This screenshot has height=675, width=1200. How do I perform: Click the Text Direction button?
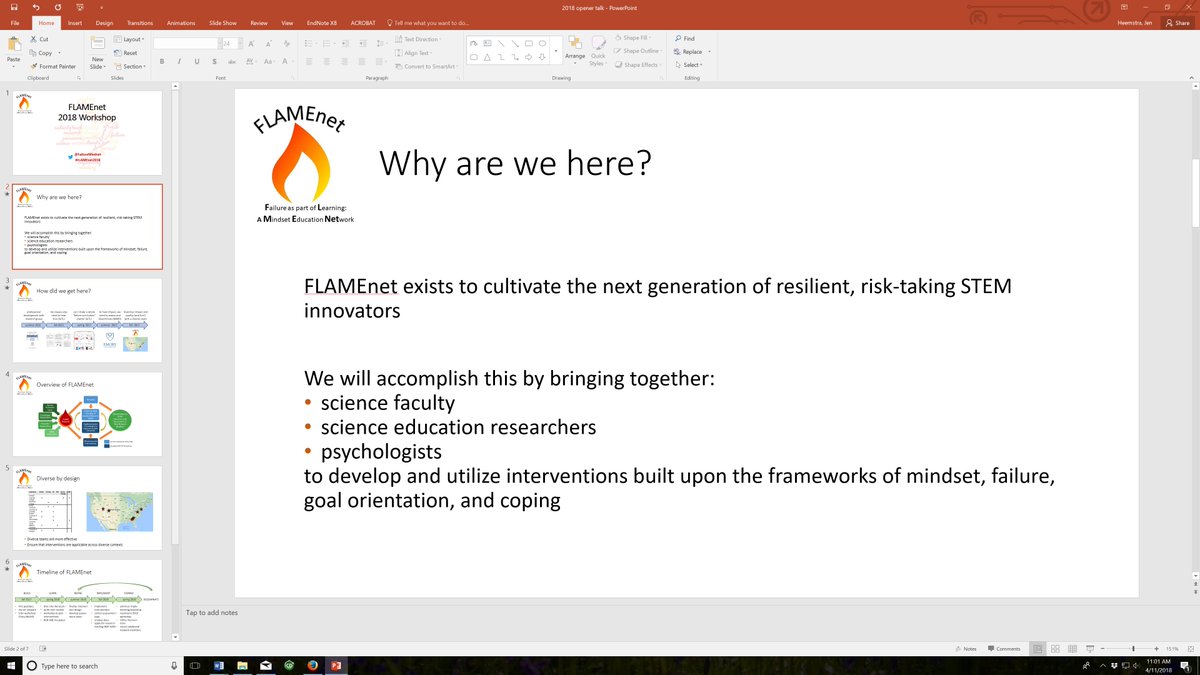click(x=419, y=39)
